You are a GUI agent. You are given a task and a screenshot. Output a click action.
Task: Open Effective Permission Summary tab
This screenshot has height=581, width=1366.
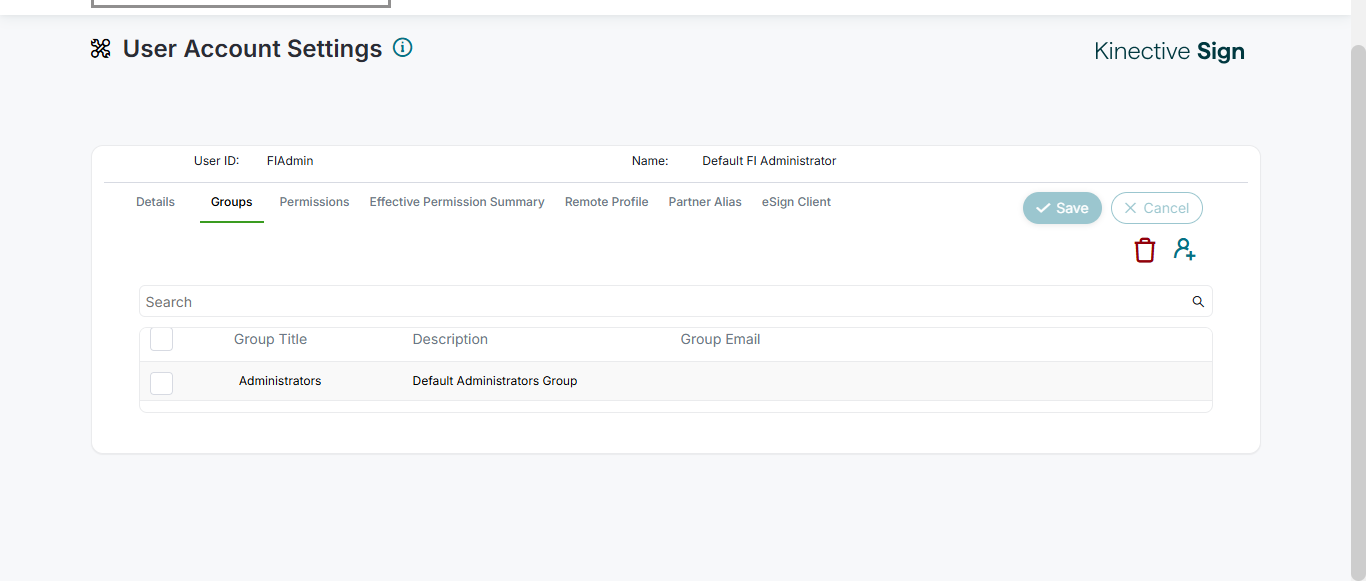(457, 202)
